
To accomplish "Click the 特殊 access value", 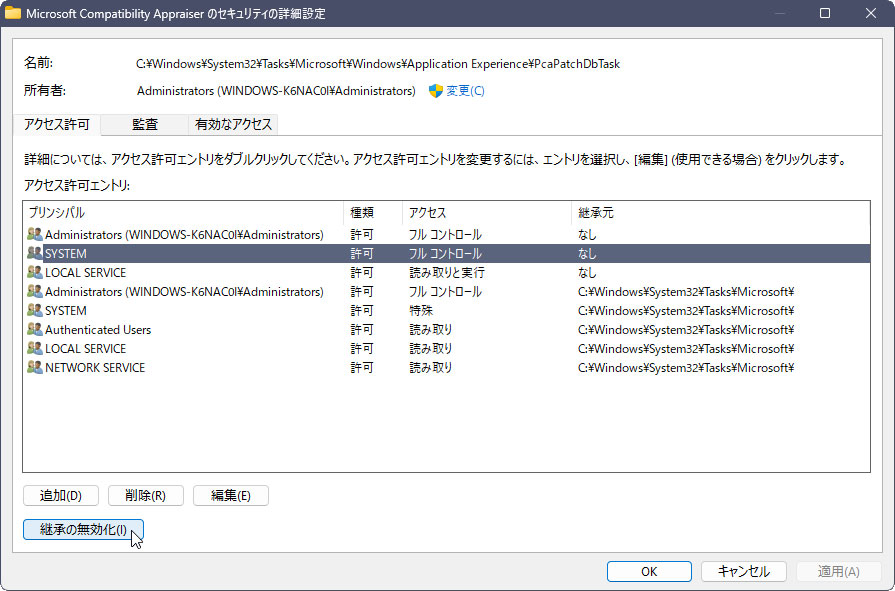I will 421,311.
